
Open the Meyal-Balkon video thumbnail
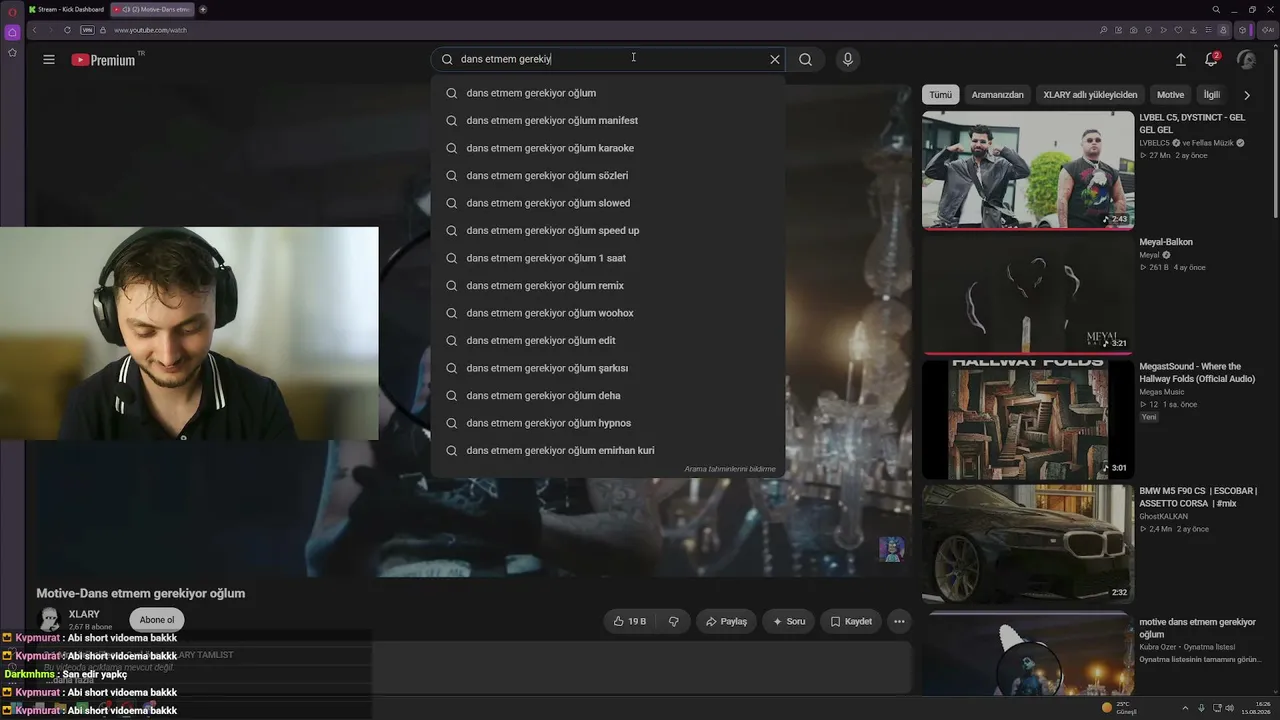pyautogui.click(x=1028, y=294)
